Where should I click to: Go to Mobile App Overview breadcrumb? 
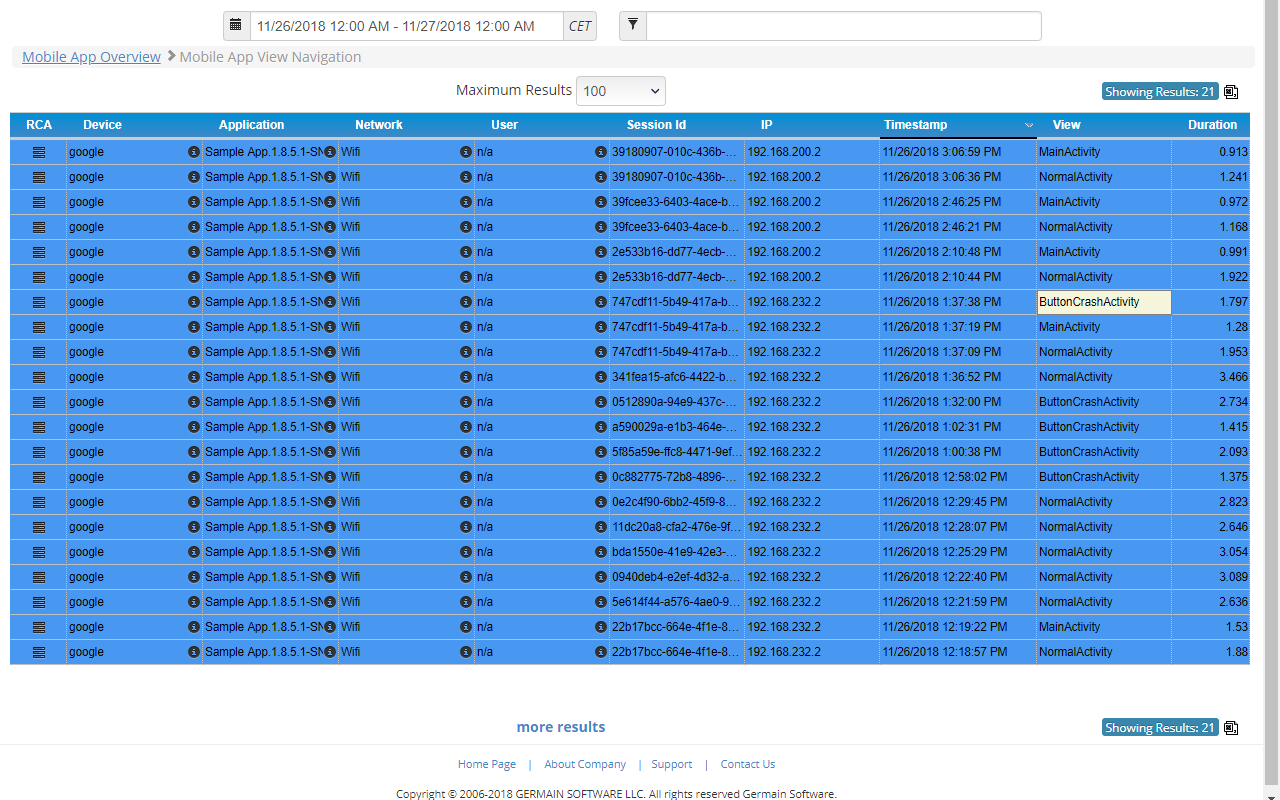click(x=91, y=57)
